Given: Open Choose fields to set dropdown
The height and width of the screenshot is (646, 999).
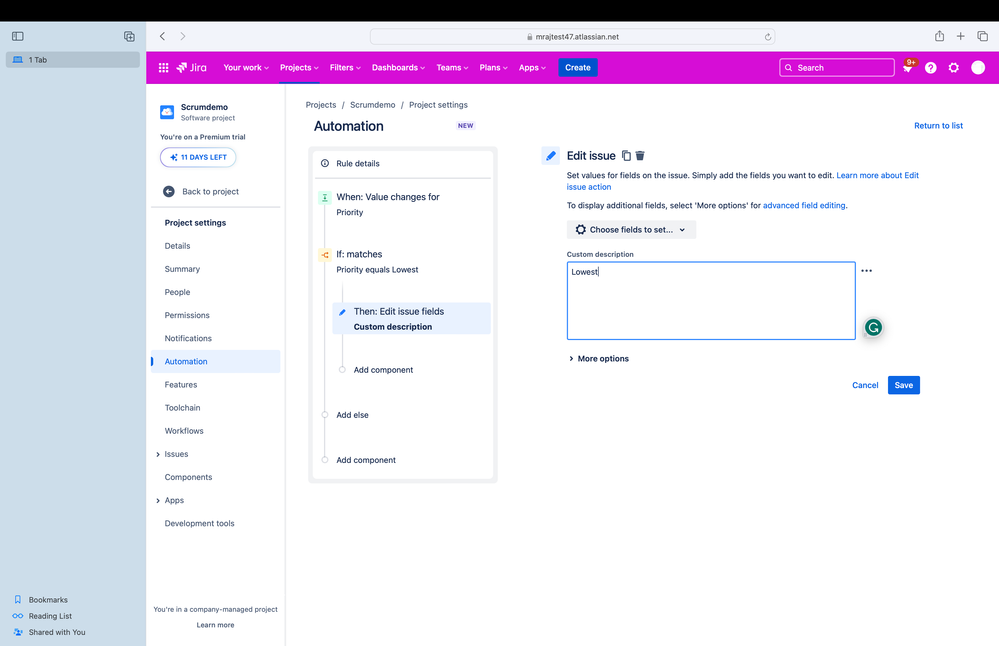Looking at the screenshot, I should [x=631, y=229].
